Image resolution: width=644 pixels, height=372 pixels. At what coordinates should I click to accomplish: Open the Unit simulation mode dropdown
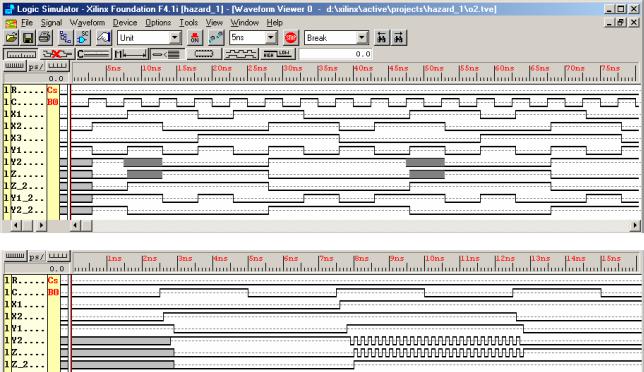point(175,38)
